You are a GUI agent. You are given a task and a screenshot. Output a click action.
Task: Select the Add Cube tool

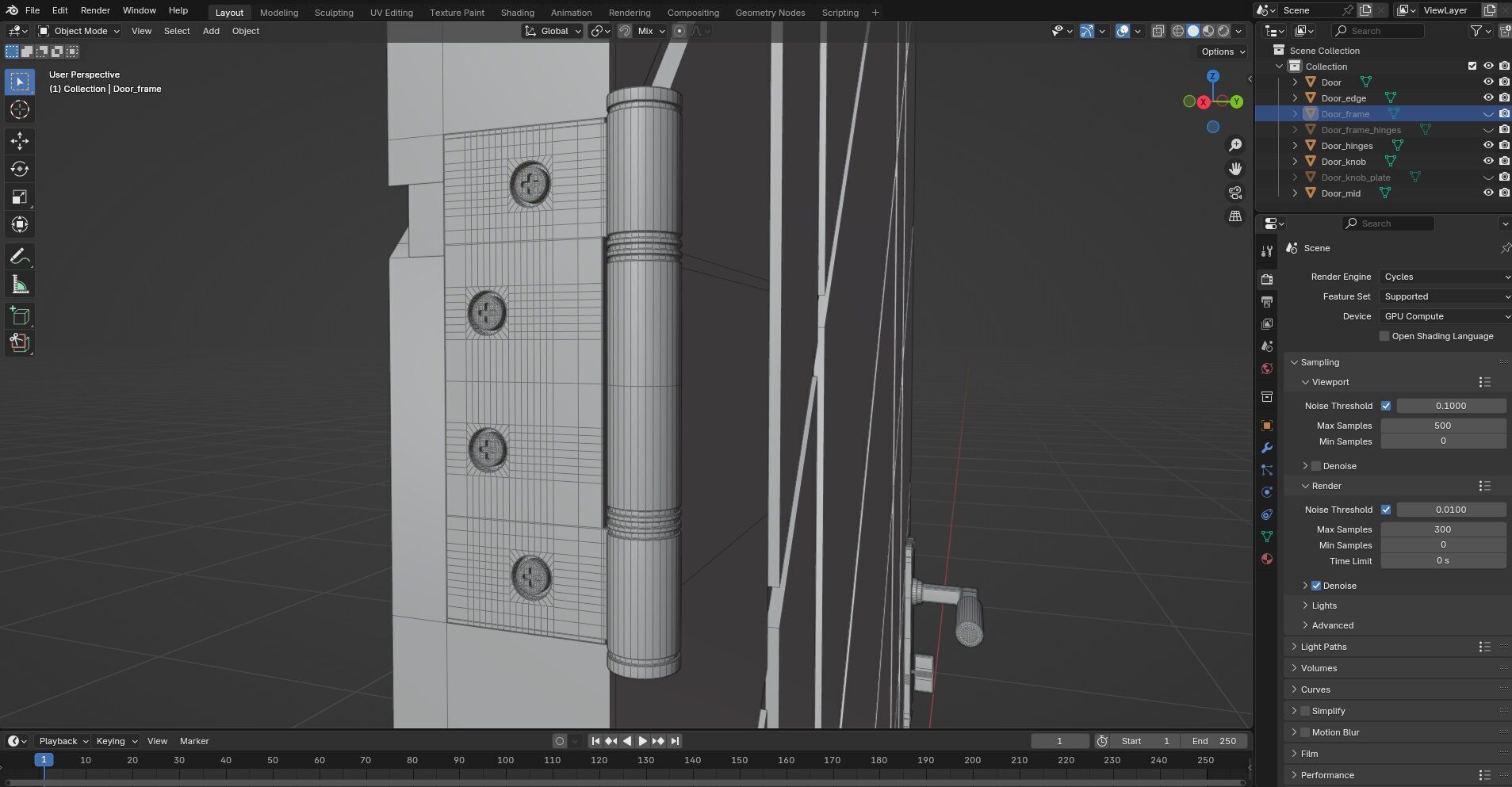pos(20,315)
